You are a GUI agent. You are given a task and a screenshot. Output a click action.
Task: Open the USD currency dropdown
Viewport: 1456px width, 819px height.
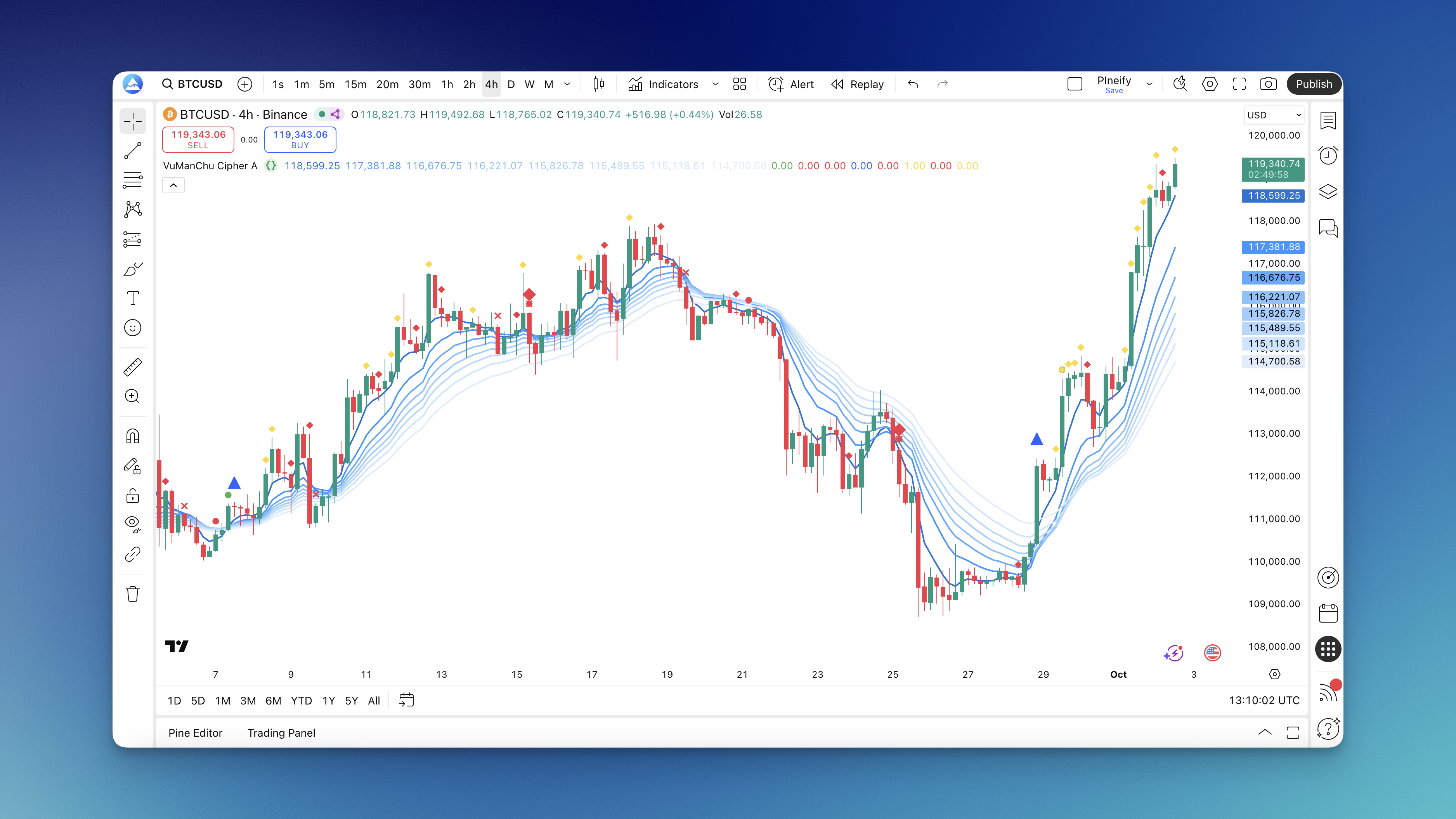point(1274,115)
